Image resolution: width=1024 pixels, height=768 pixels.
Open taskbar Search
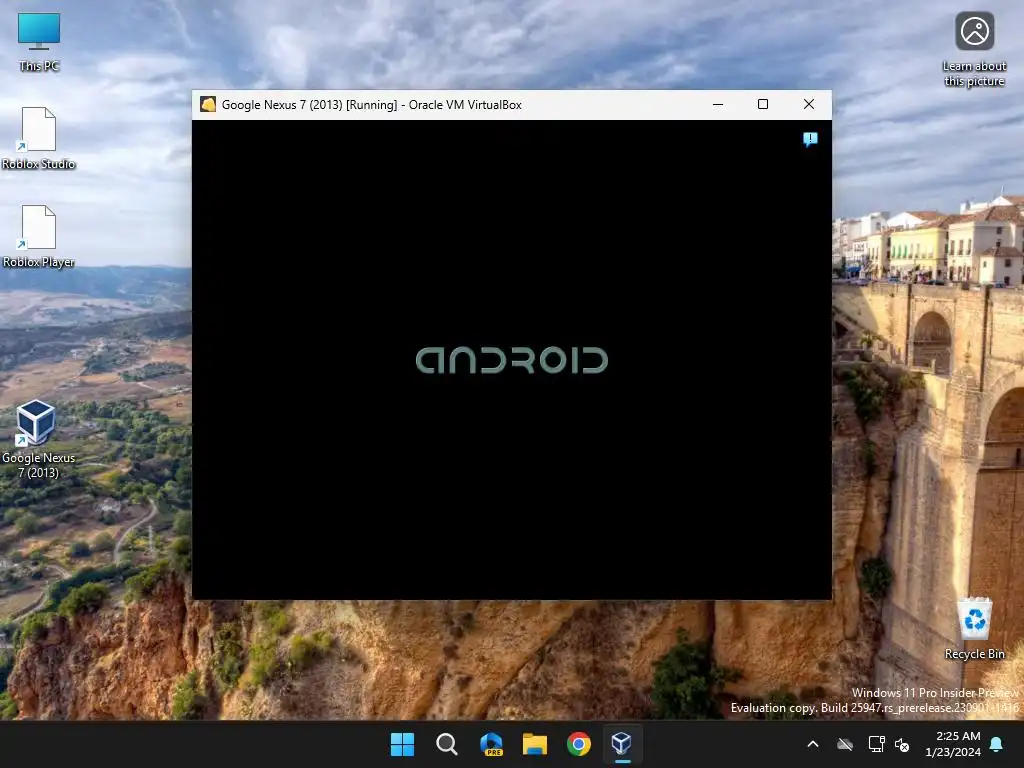click(447, 744)
